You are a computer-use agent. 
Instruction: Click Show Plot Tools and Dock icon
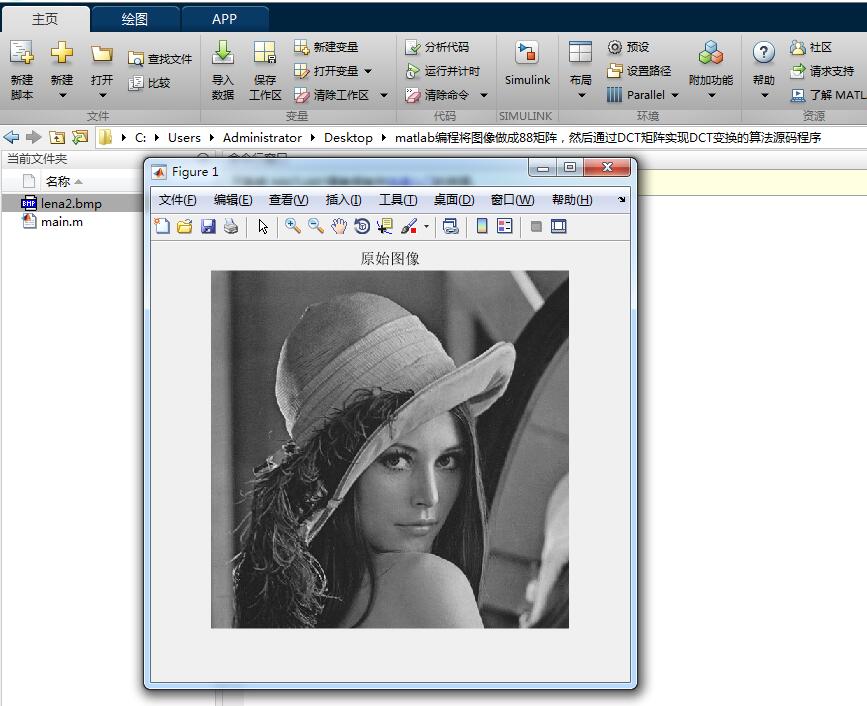pos(558,226)
